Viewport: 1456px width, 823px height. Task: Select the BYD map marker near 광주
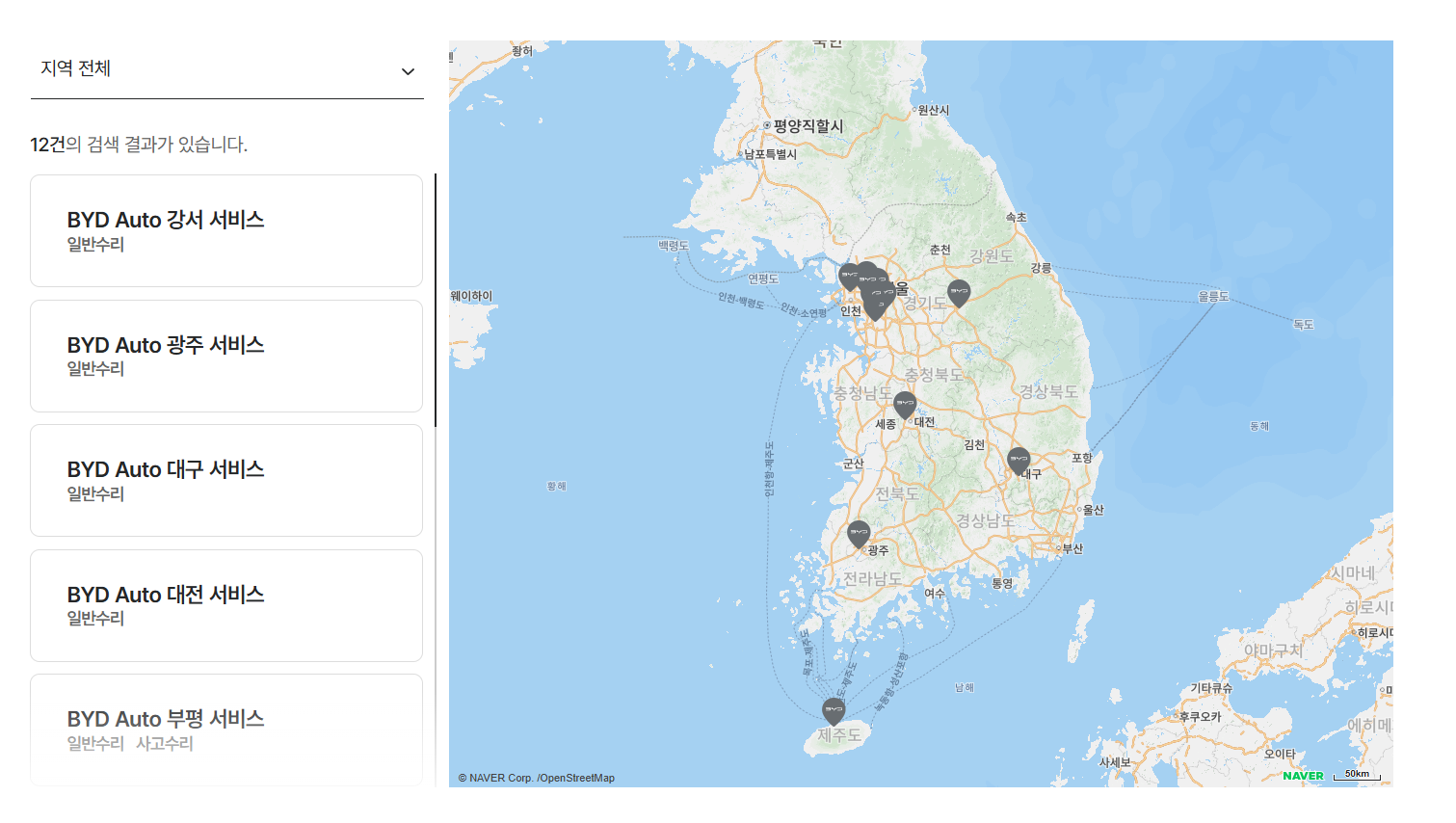(859, 534)
